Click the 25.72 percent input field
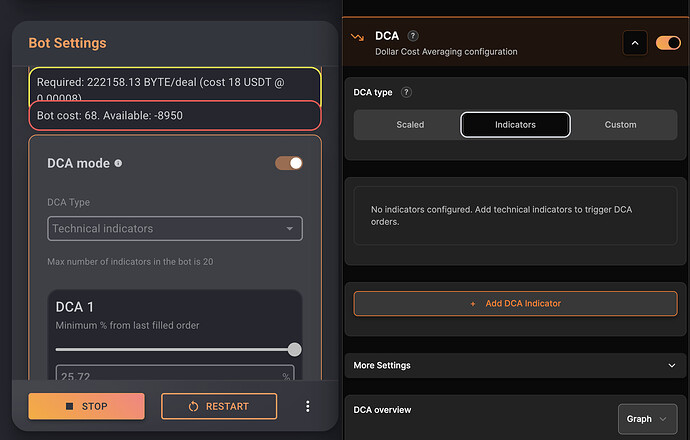 click(175, 373)
